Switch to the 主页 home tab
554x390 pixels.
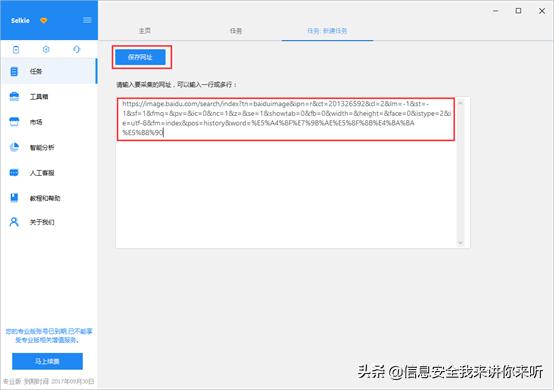point(145,31)
